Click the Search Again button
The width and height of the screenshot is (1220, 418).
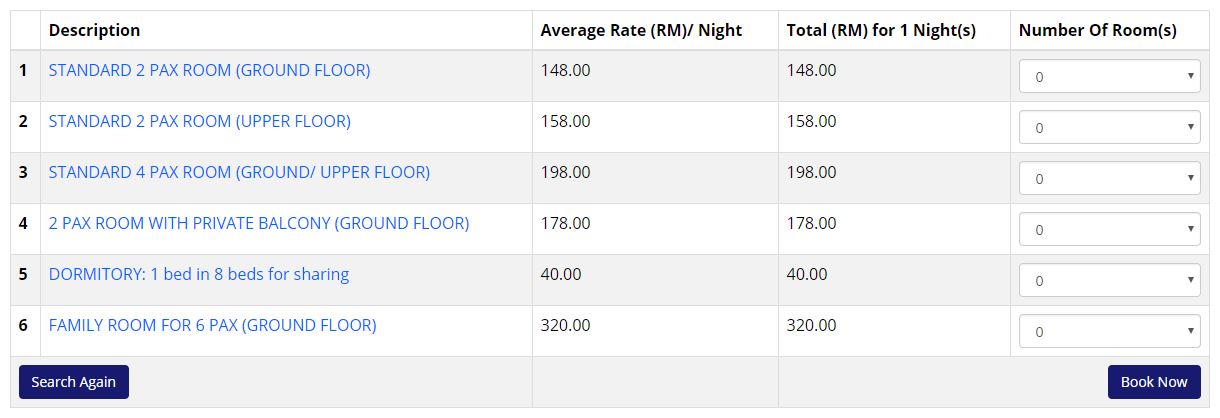[74, 382]
